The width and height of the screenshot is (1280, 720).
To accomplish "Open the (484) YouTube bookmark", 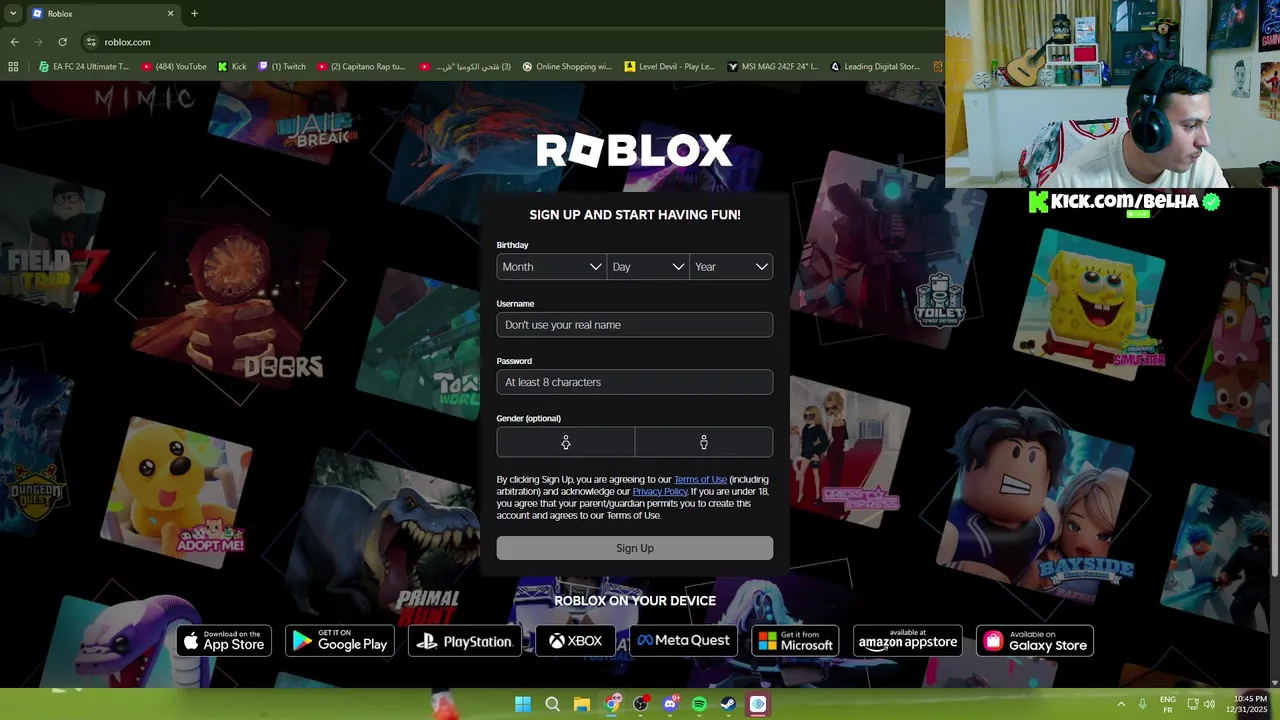I will [x=174, y=67].
